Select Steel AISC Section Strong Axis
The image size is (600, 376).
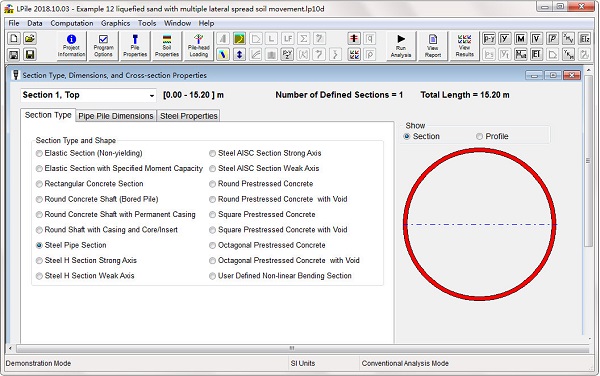(265, 153)
